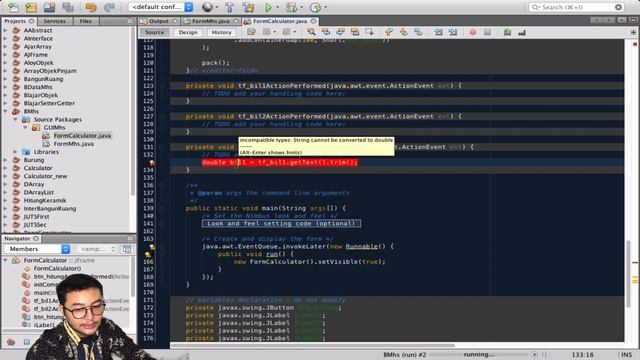The width and height of the screenshot is (640, 360).
Task: Open the Output tab
Action: click(x=159, y=21)
